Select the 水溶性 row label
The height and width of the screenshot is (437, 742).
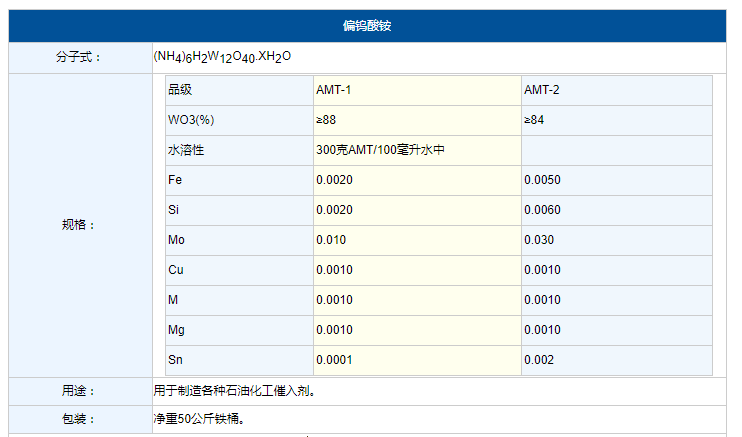tap(186, 150)
